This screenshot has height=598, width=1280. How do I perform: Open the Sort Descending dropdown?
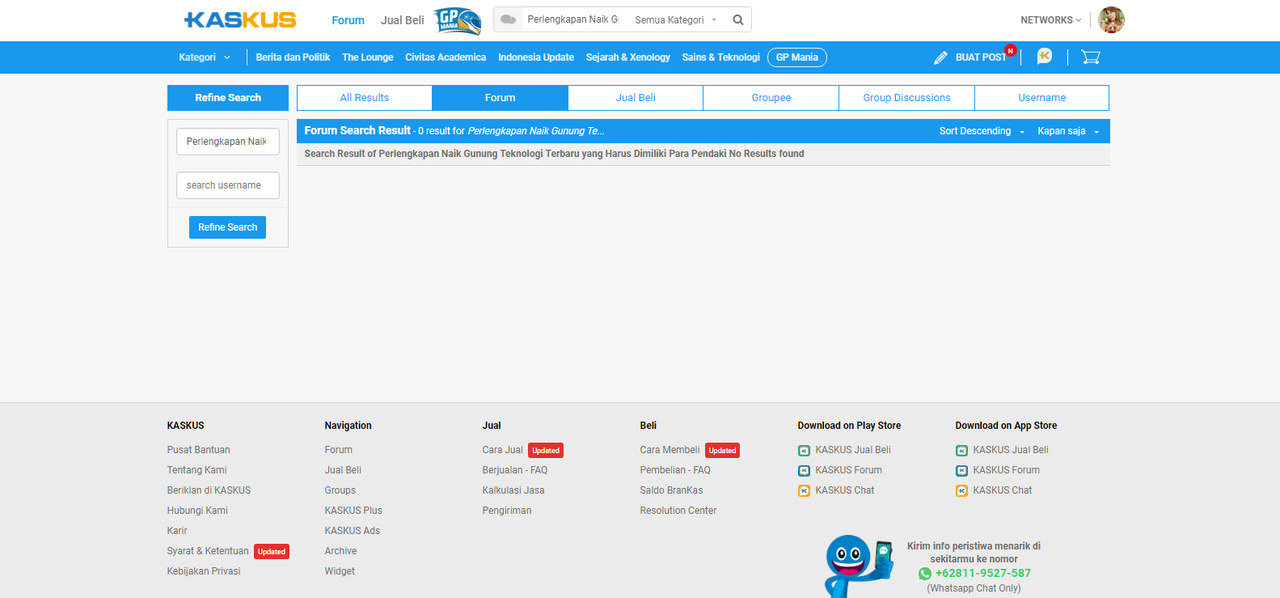tap(981, 131)
